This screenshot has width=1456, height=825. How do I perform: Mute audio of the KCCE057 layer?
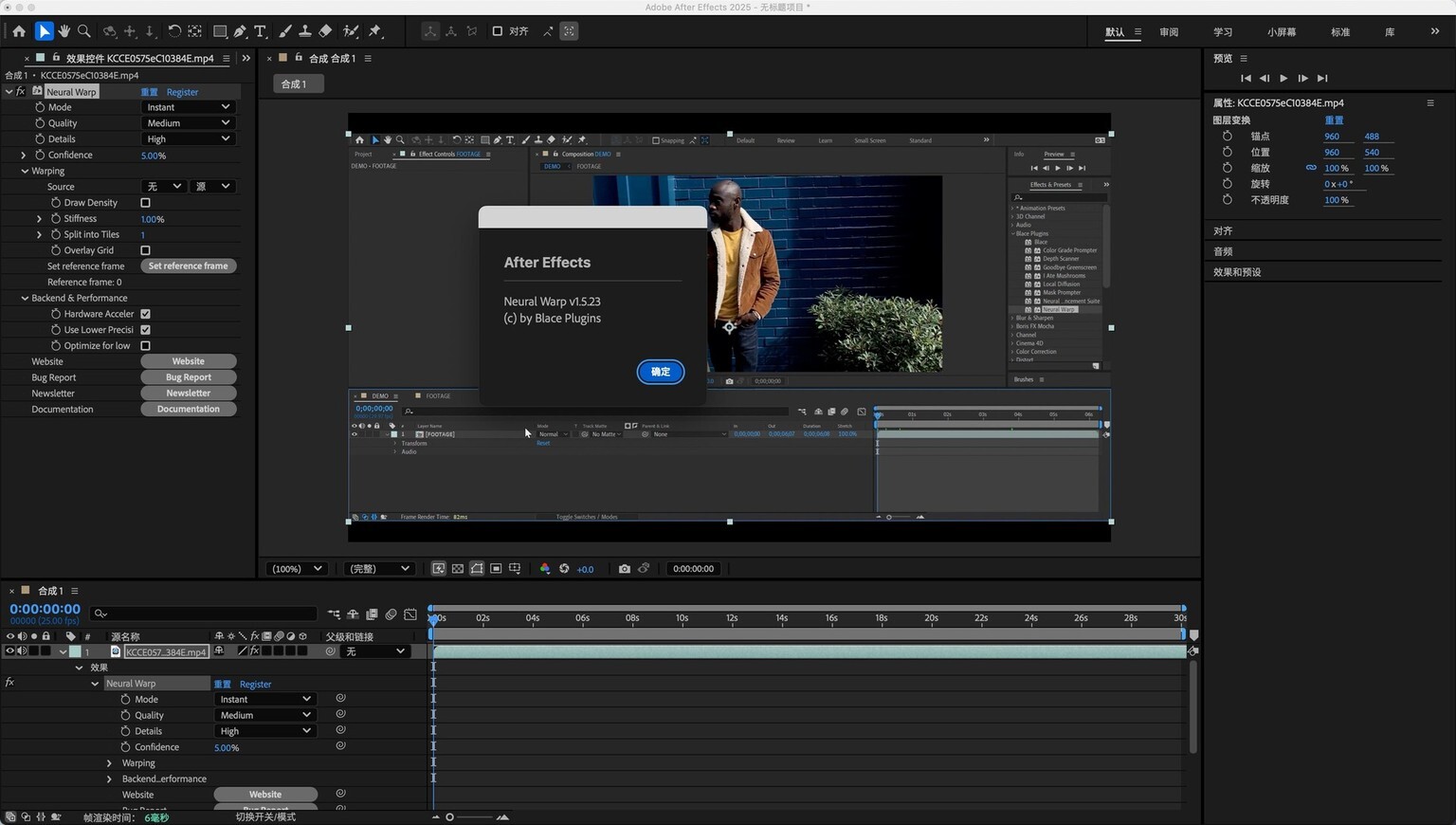pyautogui.click(x=22, y=651)
